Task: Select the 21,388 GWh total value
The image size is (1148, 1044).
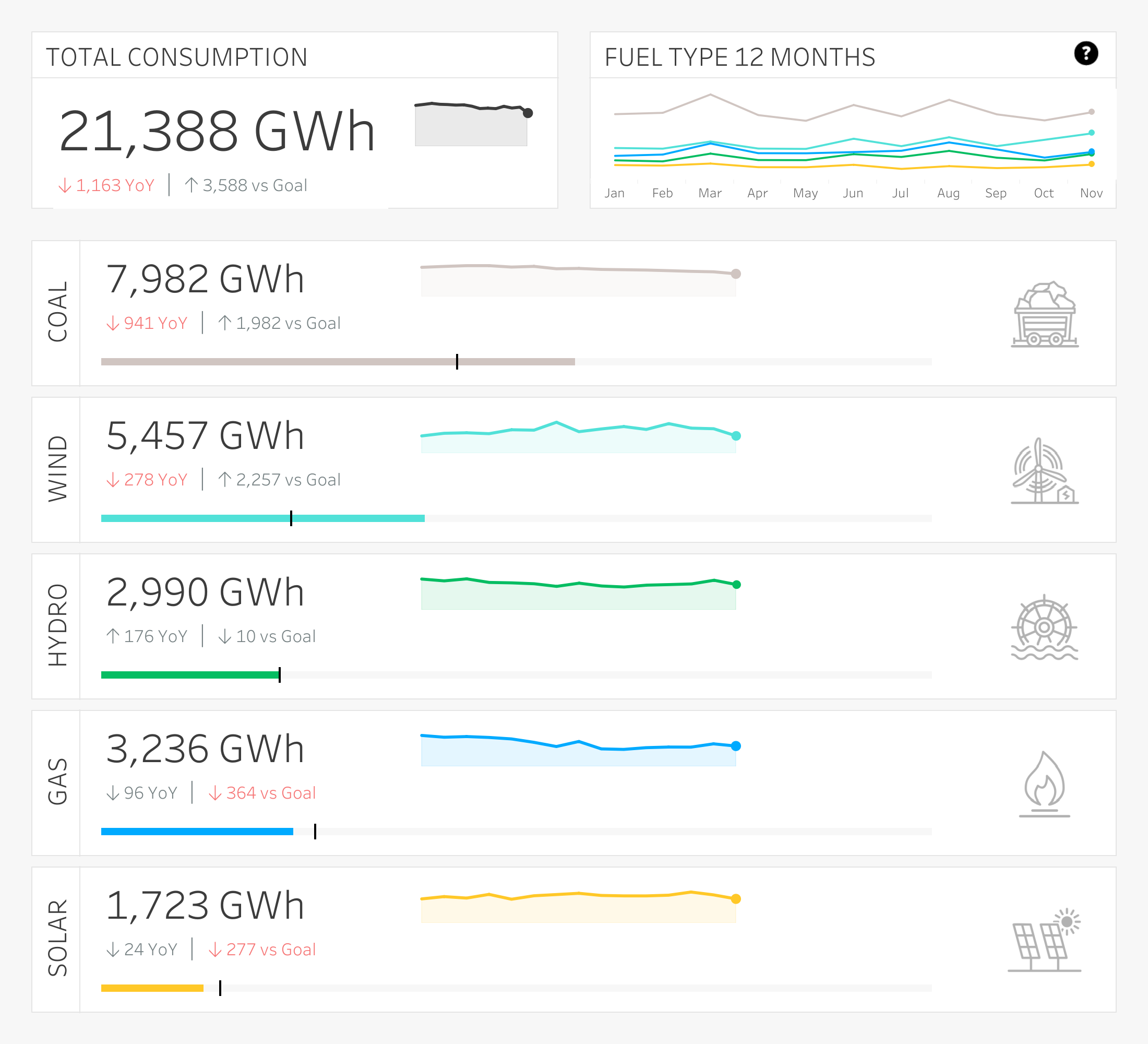Action: point(217,132)
